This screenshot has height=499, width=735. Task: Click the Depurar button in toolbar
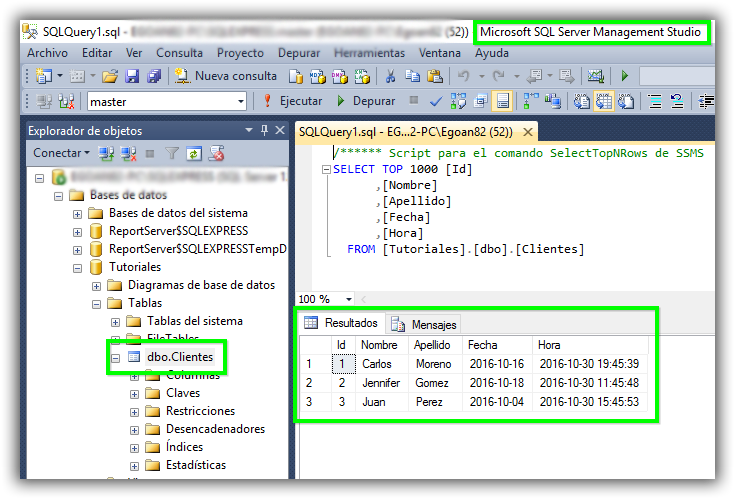pyautogui.click(x=366, y=101)
